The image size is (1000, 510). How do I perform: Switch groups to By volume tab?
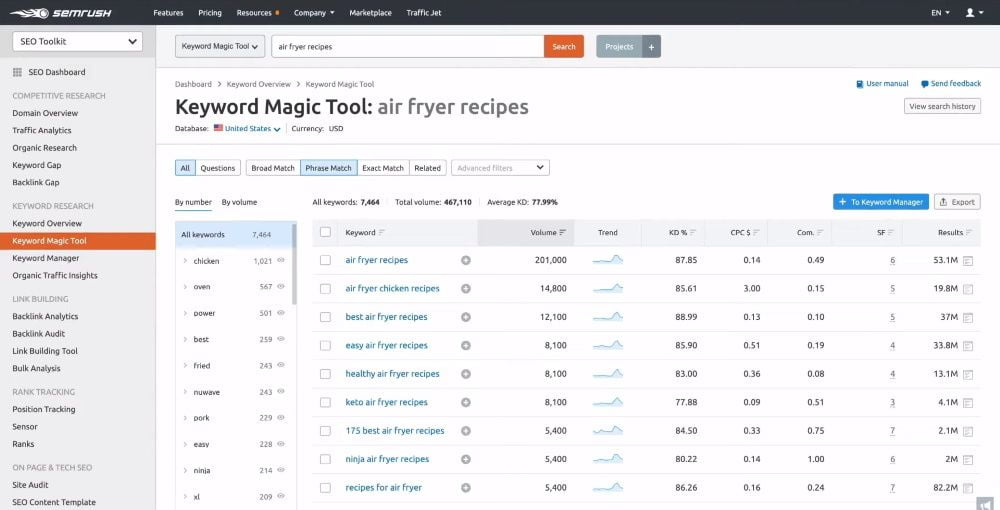point(239,202)
